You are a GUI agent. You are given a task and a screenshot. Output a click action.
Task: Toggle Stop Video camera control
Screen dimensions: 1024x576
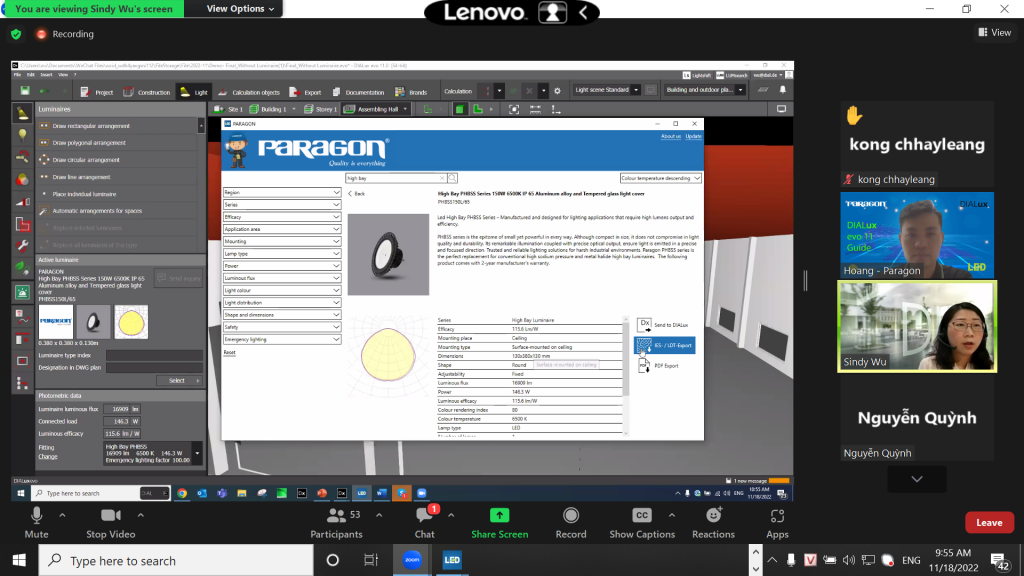(110, 516)
